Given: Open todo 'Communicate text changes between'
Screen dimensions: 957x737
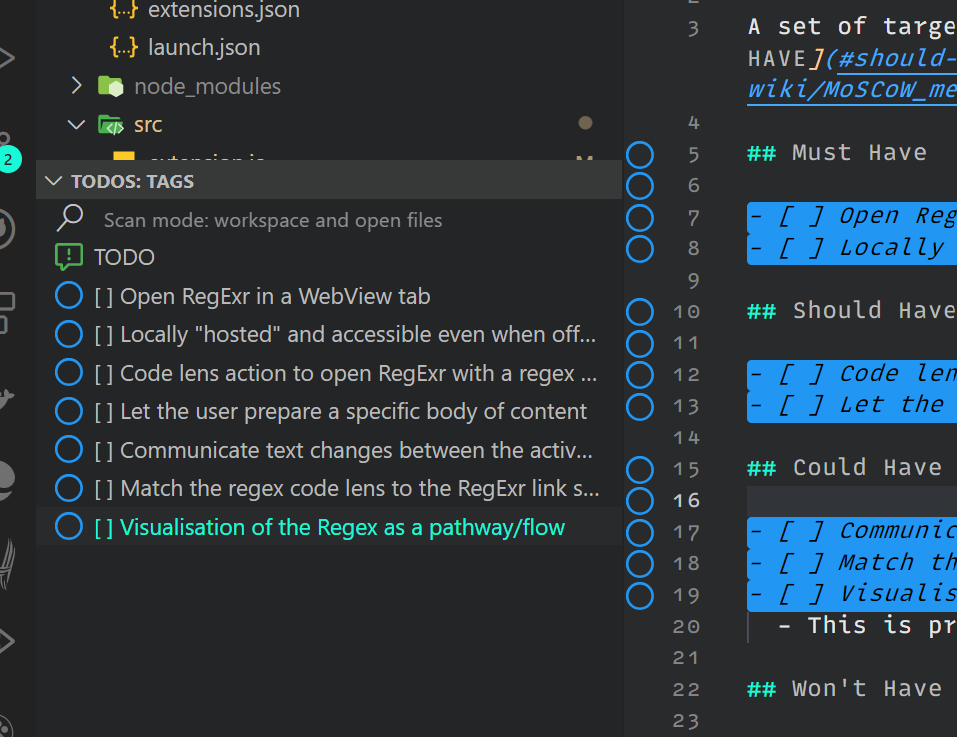Looking at the screenshot, I should (x=344, y=450).
